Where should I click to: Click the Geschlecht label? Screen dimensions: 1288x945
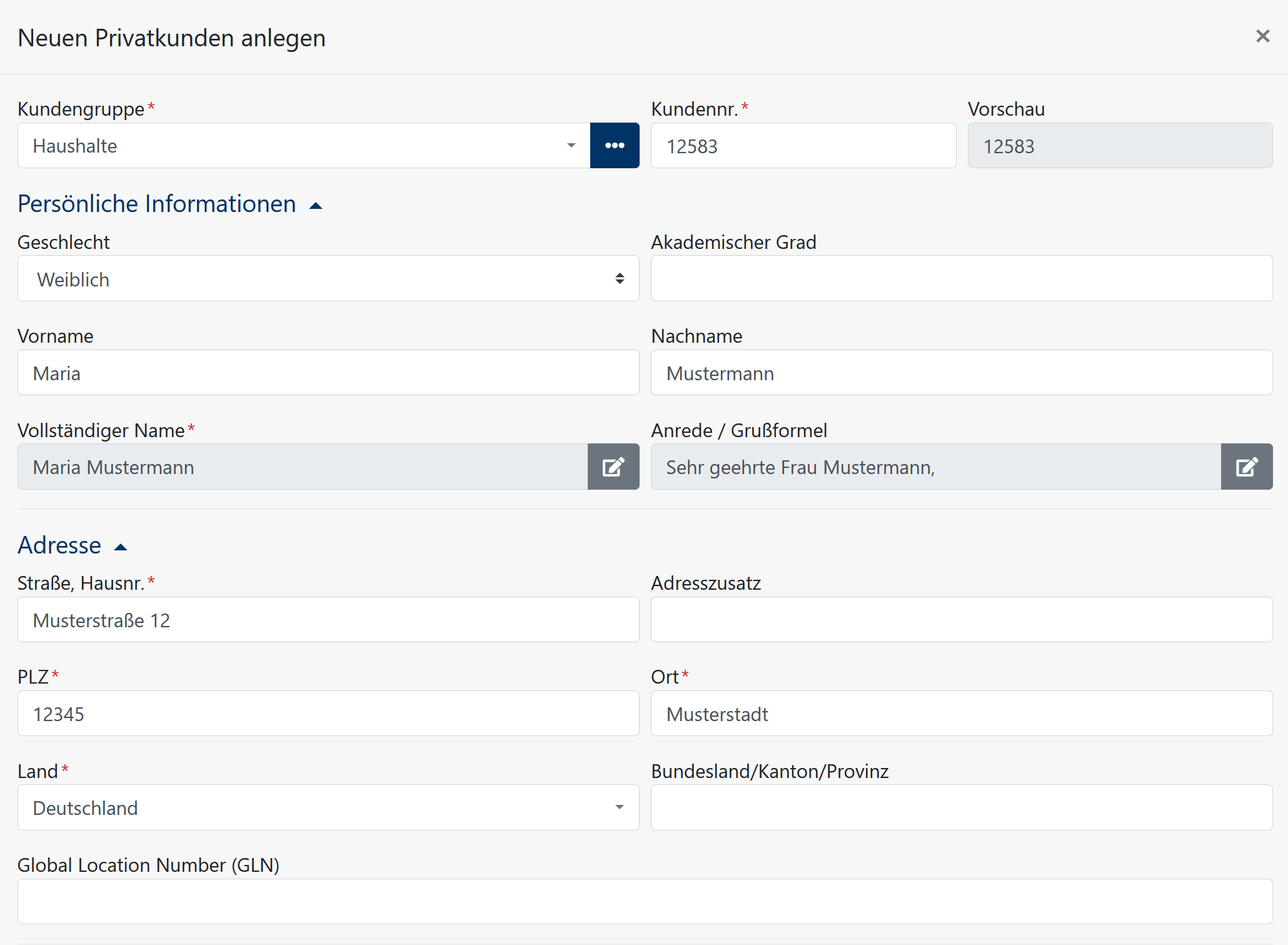[x=64, y=242]
